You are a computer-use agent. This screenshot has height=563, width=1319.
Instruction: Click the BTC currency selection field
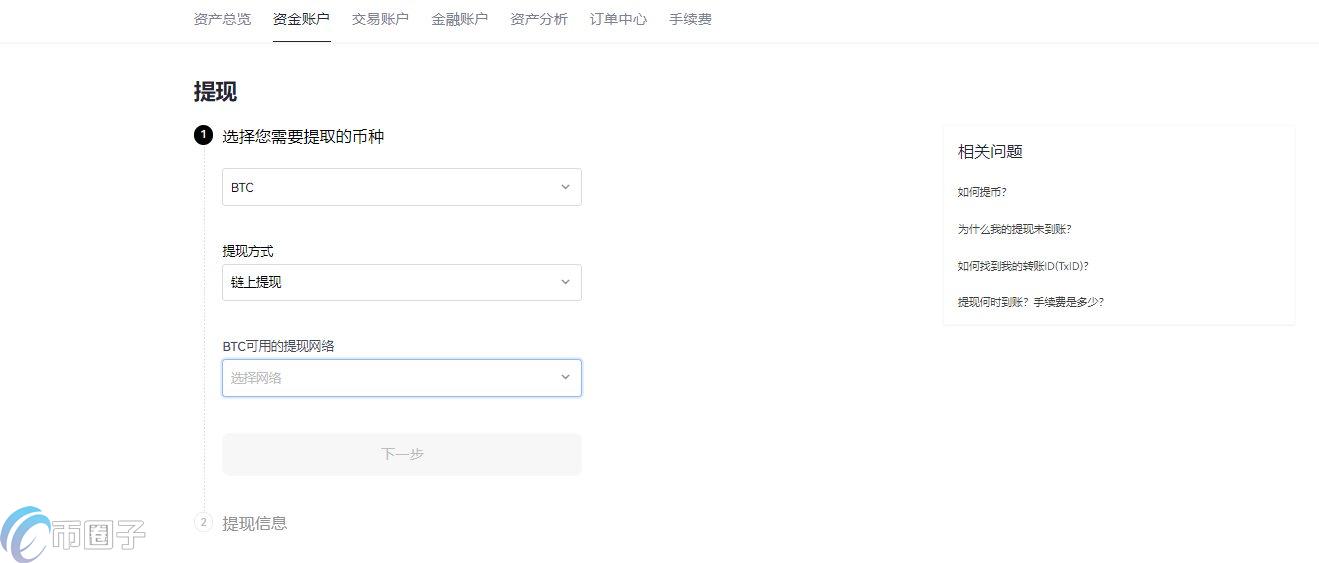tap(401, 187)
